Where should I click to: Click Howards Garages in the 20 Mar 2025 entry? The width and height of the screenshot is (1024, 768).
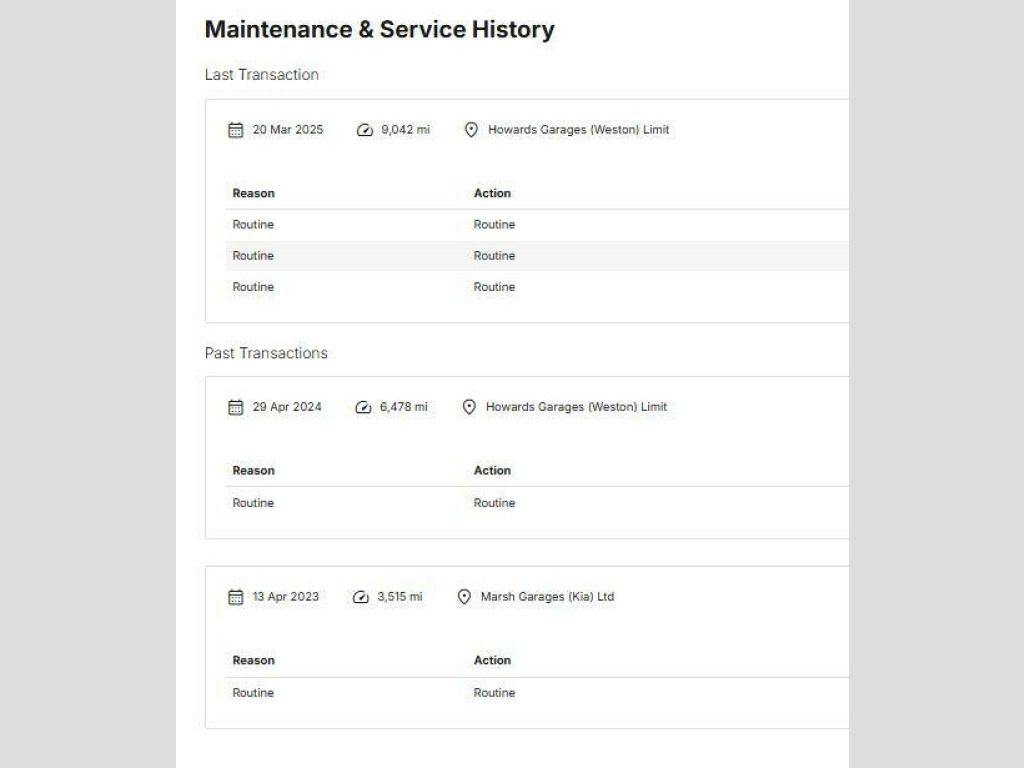(578, 130)
